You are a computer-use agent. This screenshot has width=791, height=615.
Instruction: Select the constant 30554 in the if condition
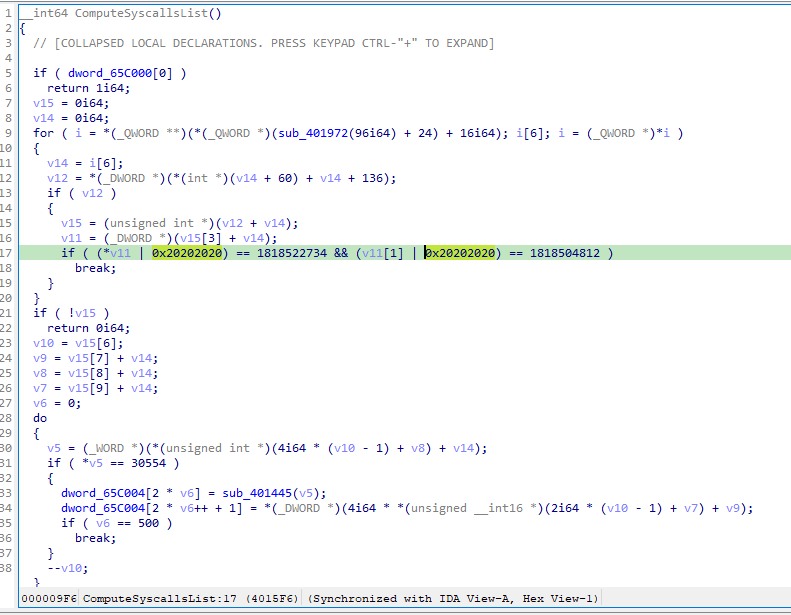click(148, 463)
